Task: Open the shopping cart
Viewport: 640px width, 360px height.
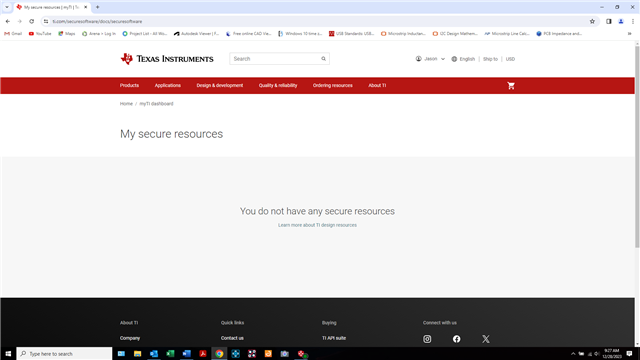Action: click(511, 86)
